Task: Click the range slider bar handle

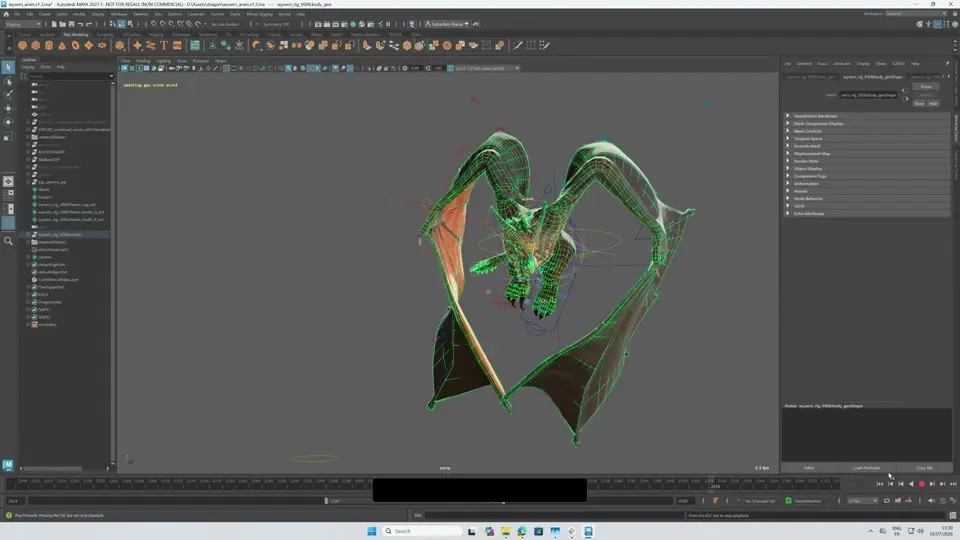Action: [x=326, y=501]
